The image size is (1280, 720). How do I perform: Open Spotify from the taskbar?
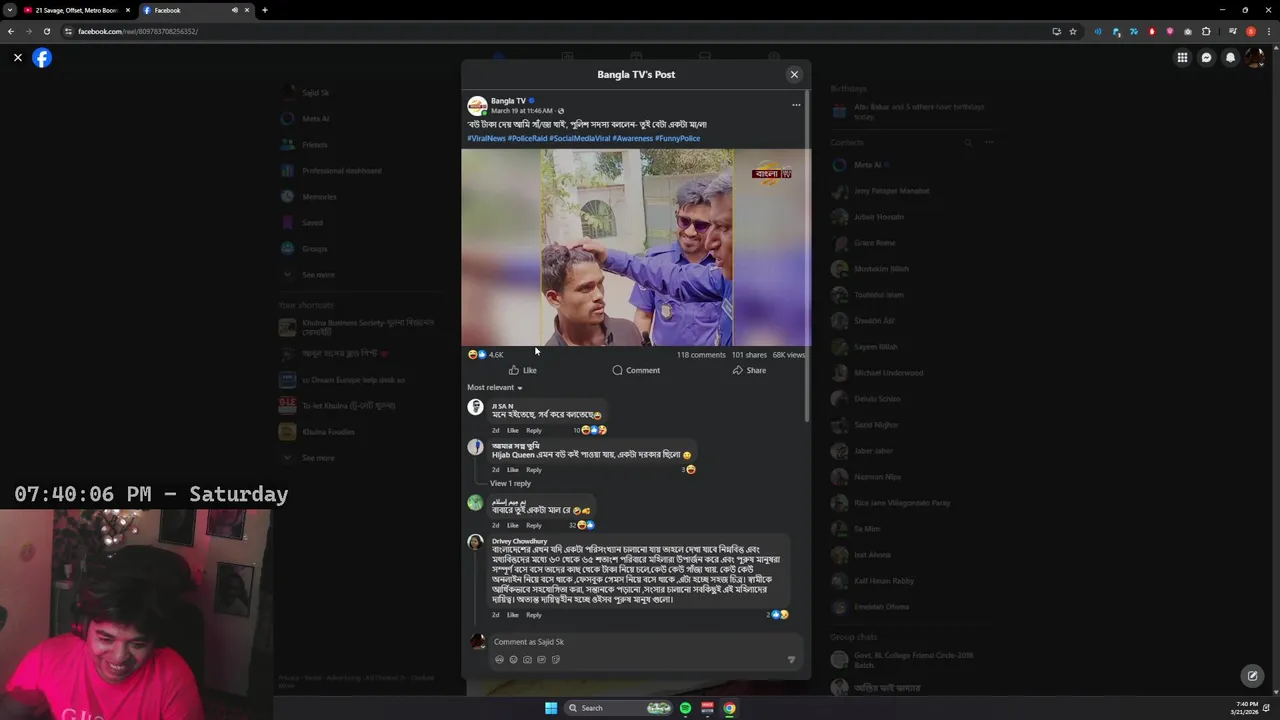pos(685,708)
